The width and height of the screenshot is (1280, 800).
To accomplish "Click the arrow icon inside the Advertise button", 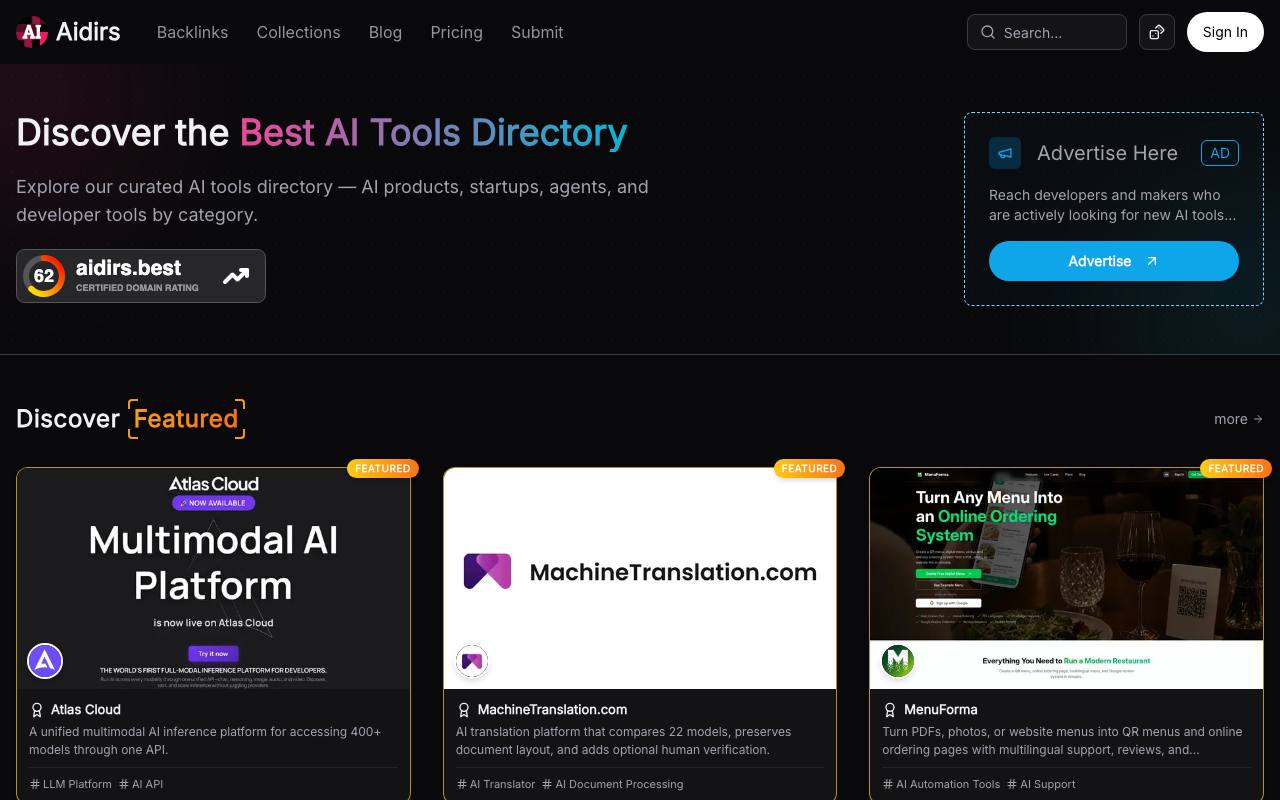I will pyautogui.click(x=1152, y=261).
